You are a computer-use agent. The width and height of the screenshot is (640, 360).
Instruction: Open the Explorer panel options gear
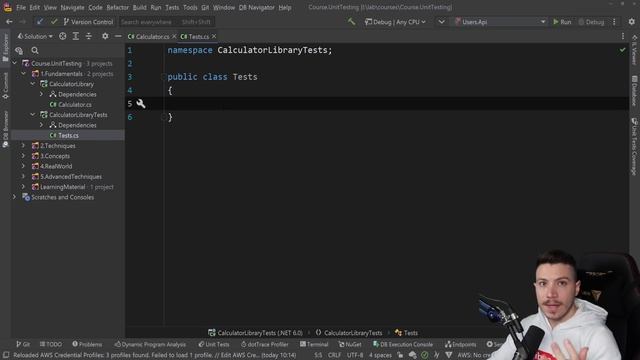click(x=105, y=36)
